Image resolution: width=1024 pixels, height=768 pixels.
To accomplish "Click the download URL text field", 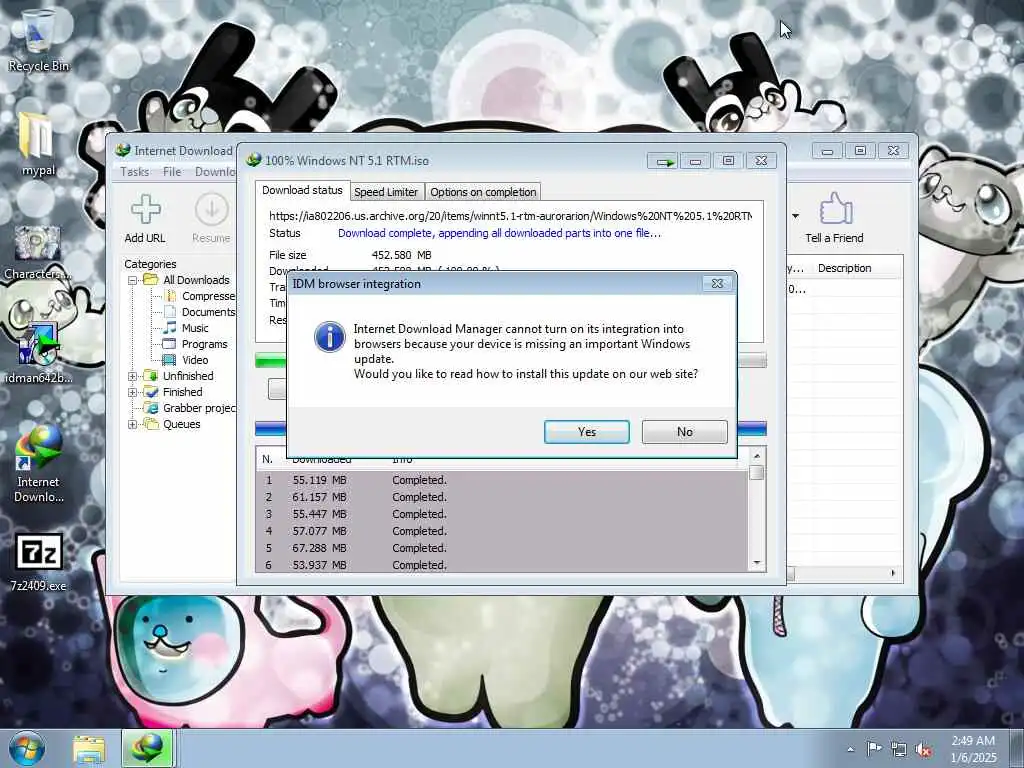I will (510, 216).
